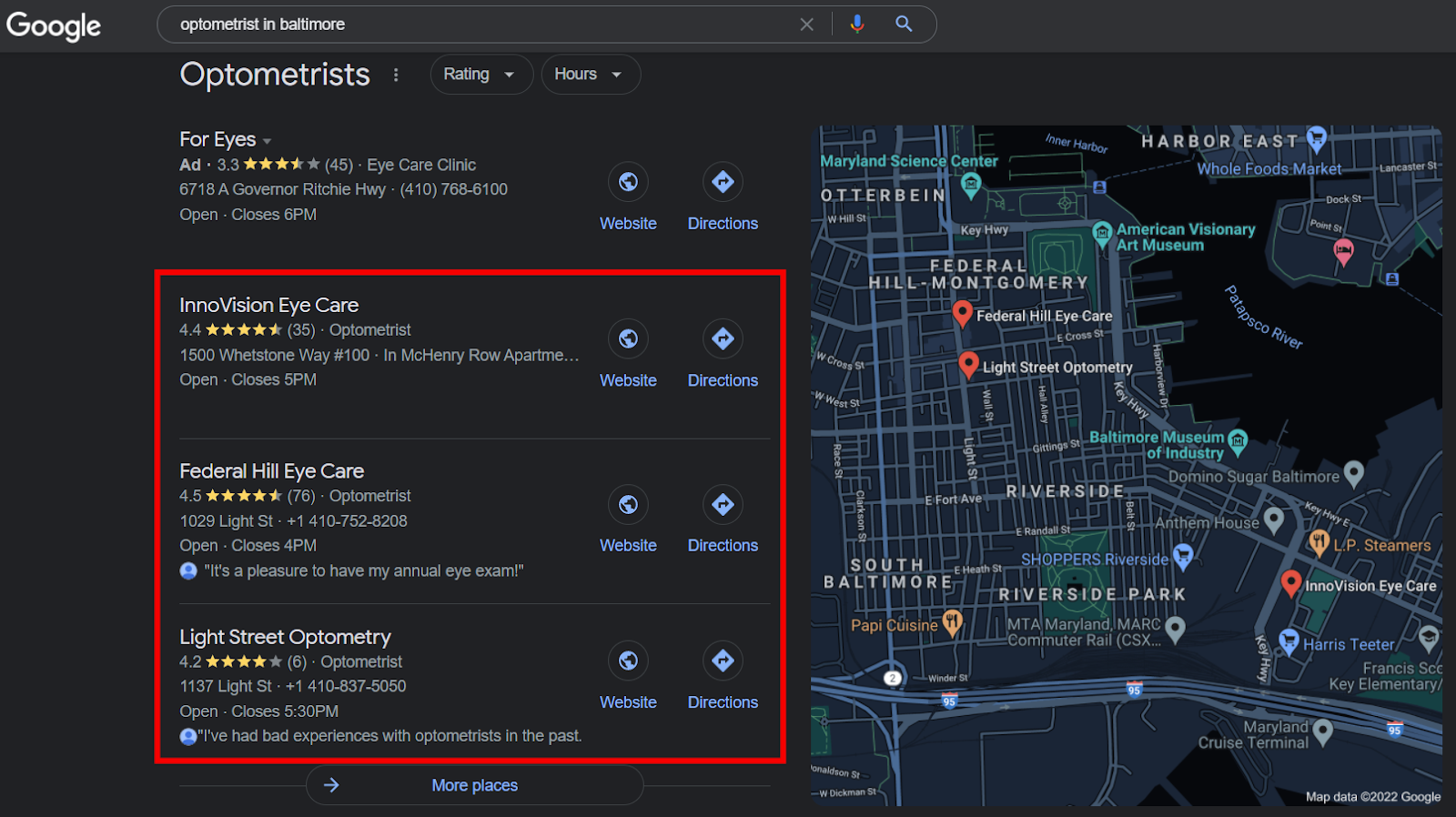
Task: Start voice search with microphone icon
Action: [856, 25]
